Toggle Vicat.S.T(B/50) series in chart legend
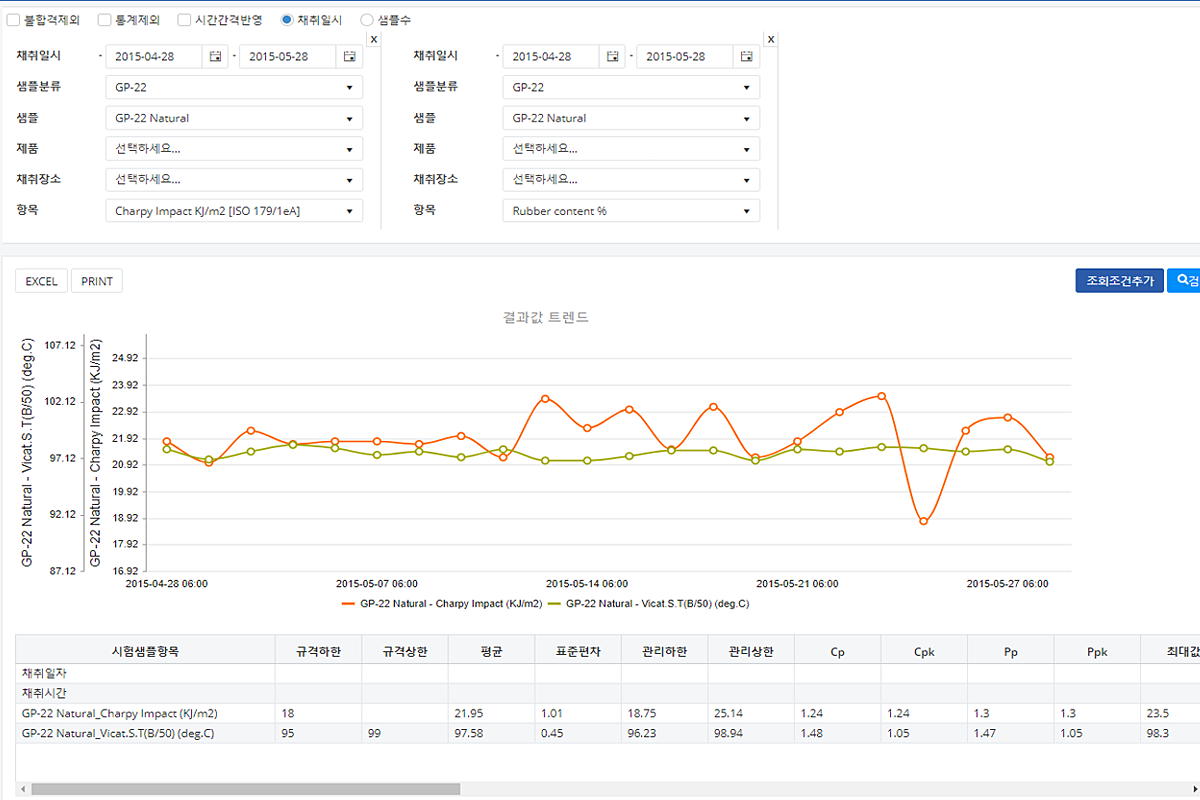Screen dimensions: 1200x800 click(648, 604)
